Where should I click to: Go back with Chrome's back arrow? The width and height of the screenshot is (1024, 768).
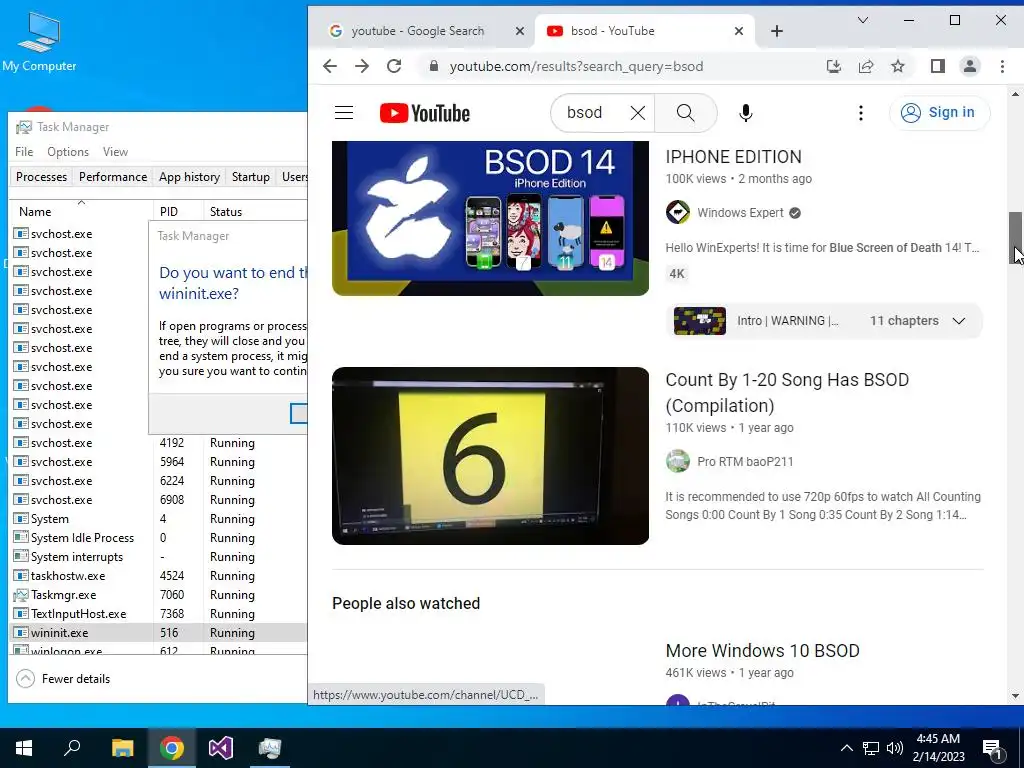[330, 66]
